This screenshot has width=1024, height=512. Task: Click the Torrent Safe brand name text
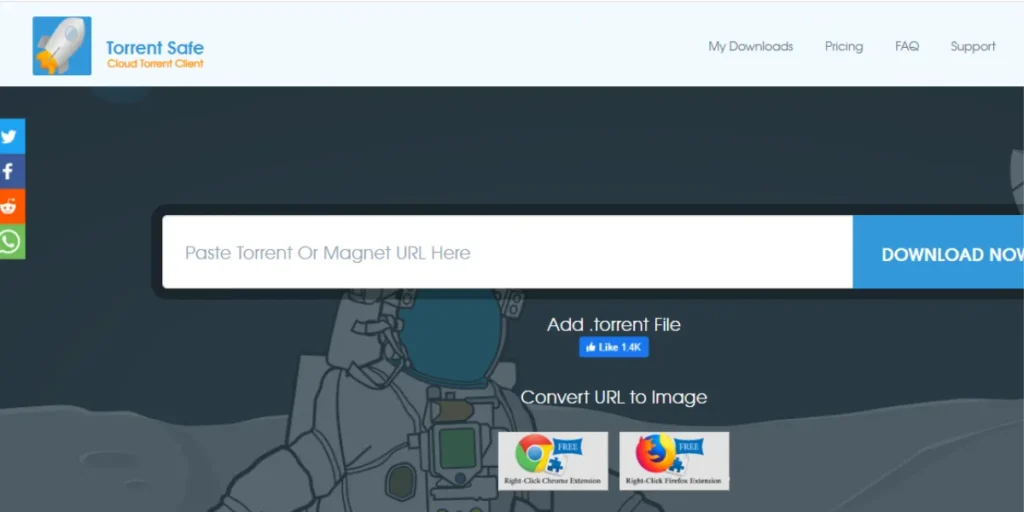(x=155, y=47)
